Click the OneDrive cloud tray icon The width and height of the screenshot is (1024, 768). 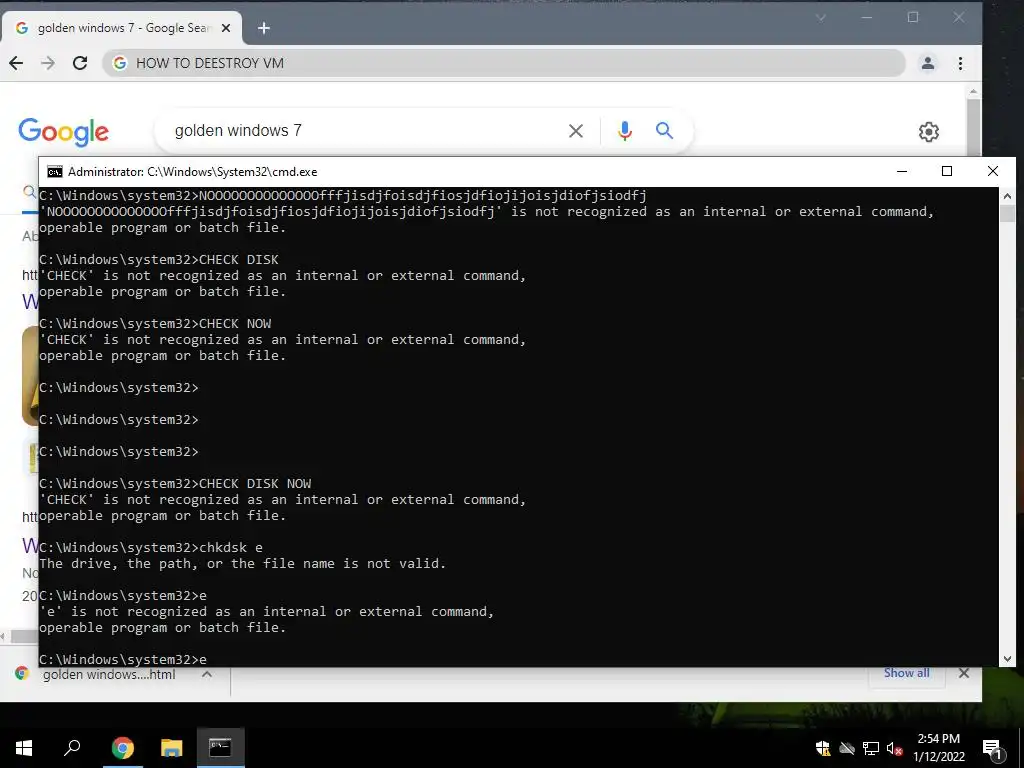point(847,748)
